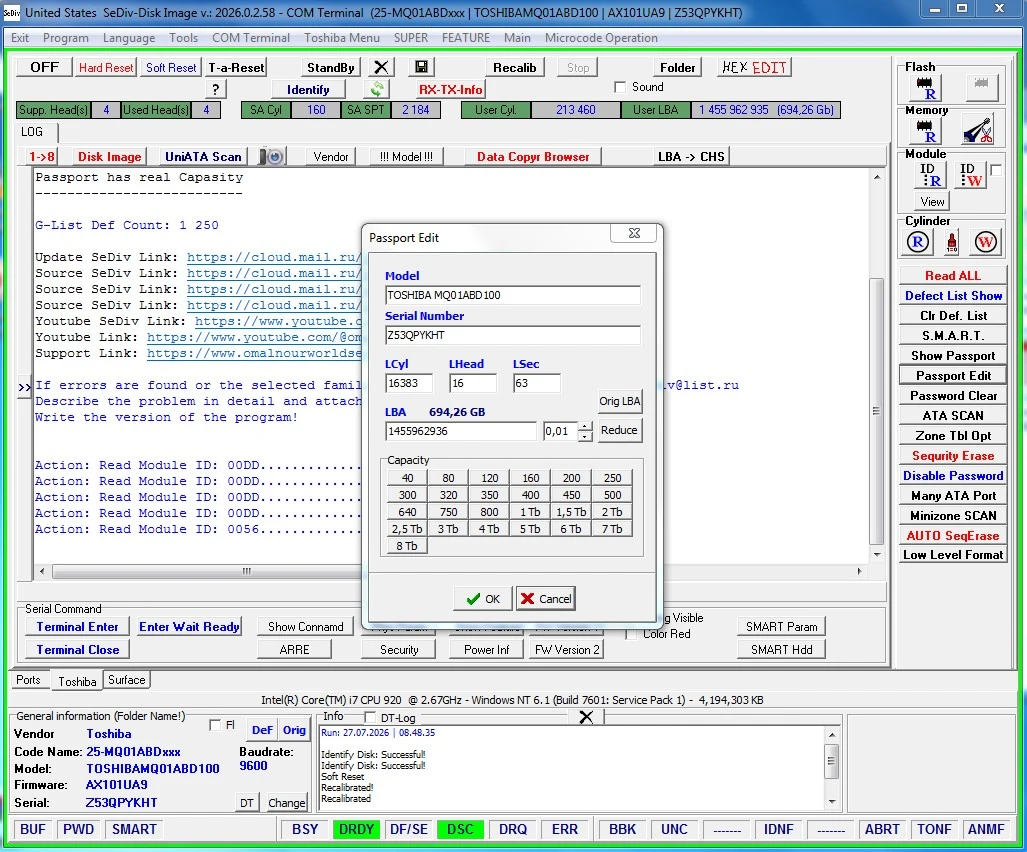
Task: Open the Microcode Operation menu
Action: tap(601, 38)
